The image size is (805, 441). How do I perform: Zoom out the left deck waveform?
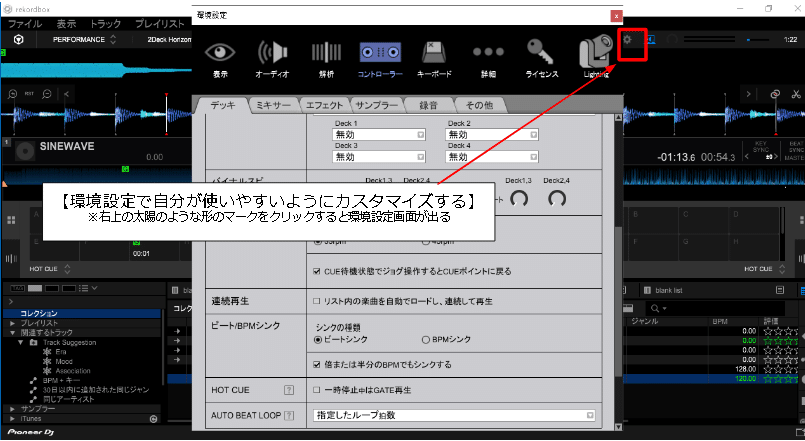point(47,94)
